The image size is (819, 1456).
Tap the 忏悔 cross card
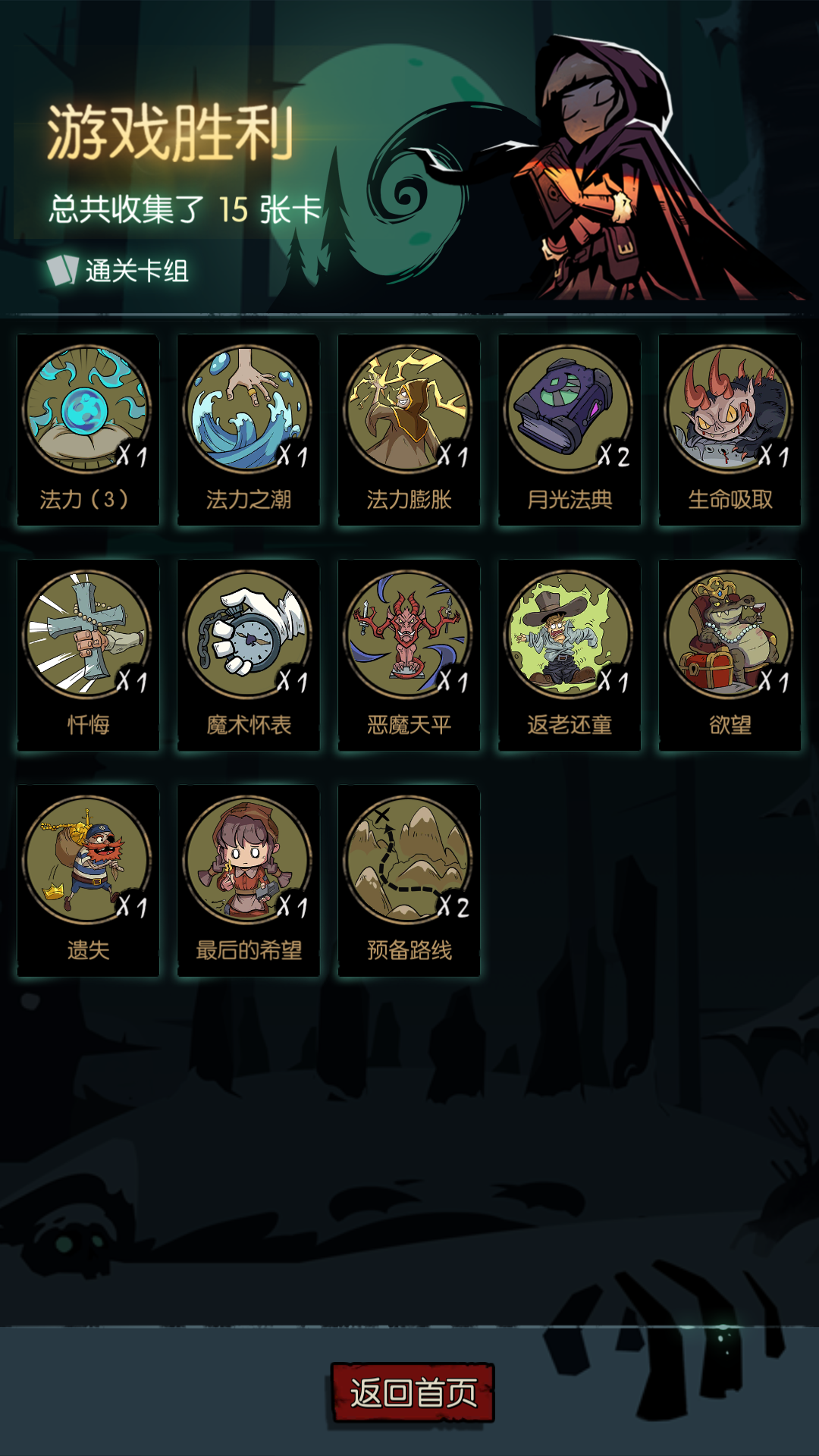pyautogui.click(x=88, y=655)
